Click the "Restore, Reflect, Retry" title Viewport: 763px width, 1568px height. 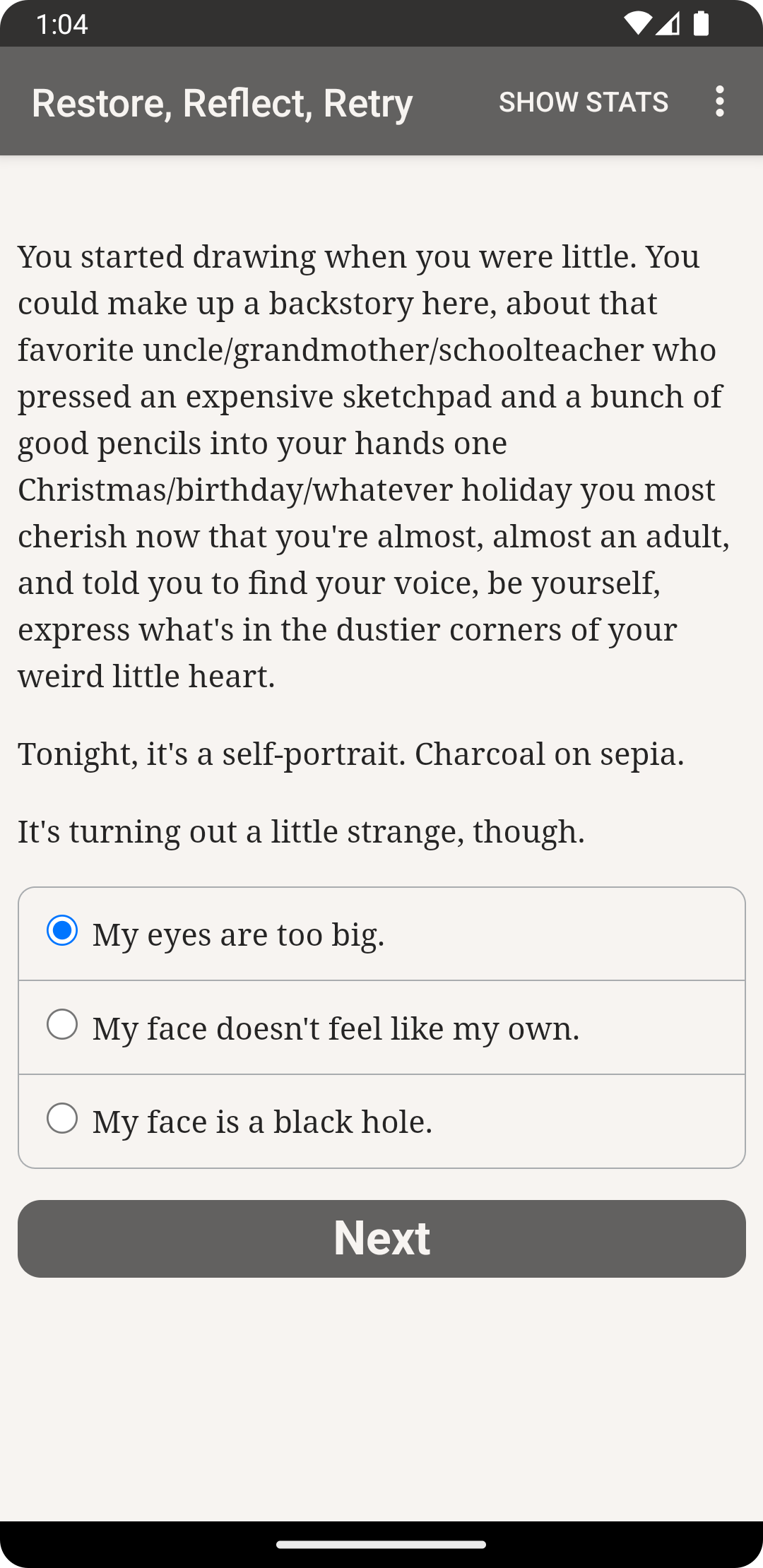[x=222, y=103]
